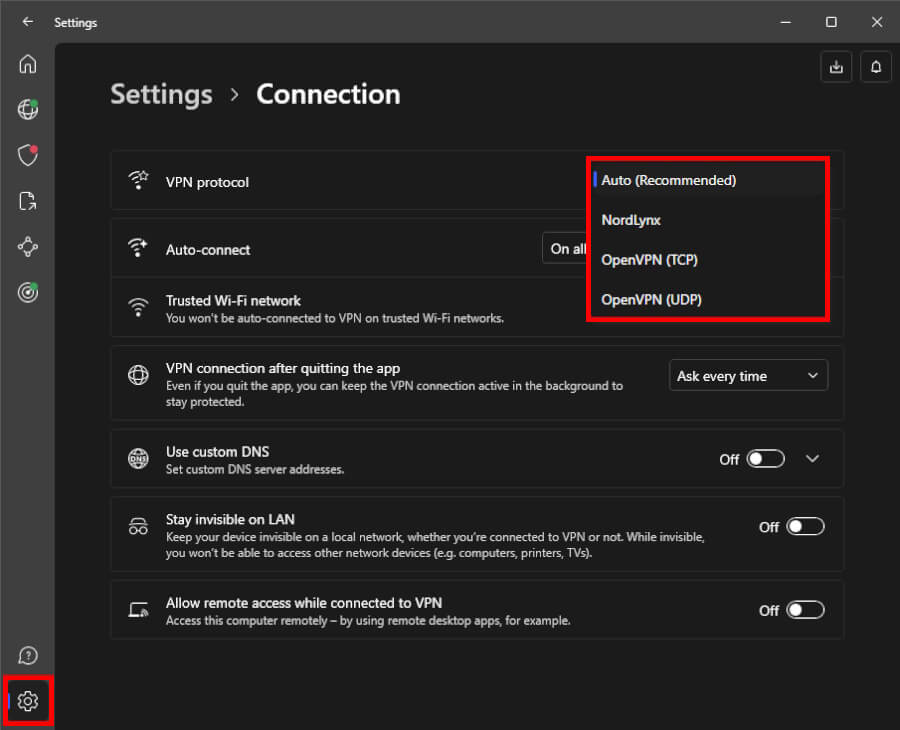Click the Trusted Wi-Fi network icon
Screen dimensions: 900x730
[138, 307]
